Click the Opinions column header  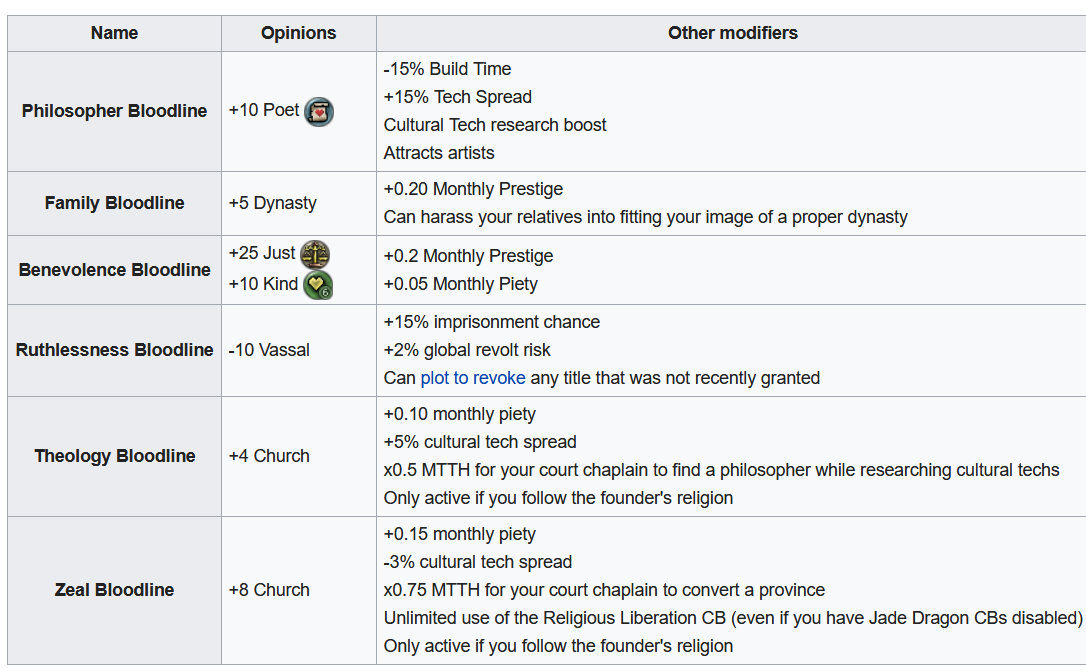298,33
